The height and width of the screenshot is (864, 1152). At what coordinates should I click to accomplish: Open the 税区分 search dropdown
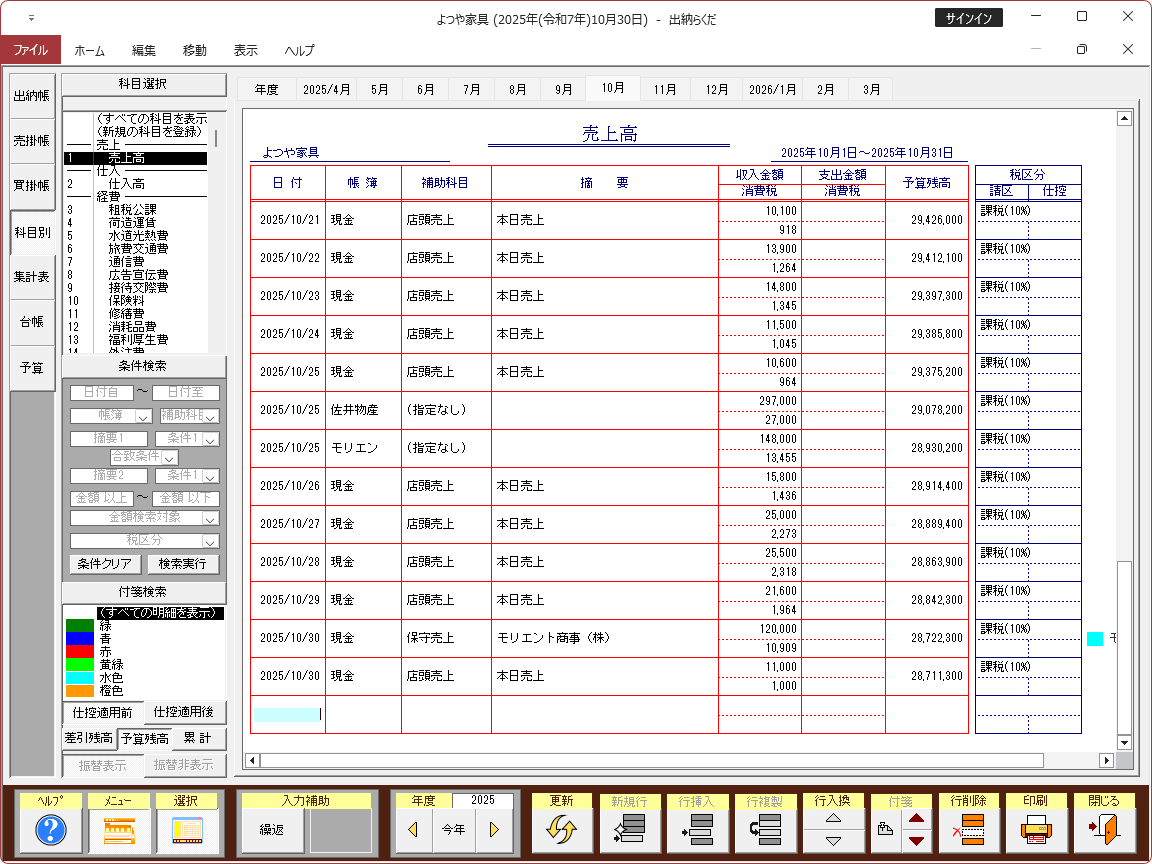click(210, 541)
